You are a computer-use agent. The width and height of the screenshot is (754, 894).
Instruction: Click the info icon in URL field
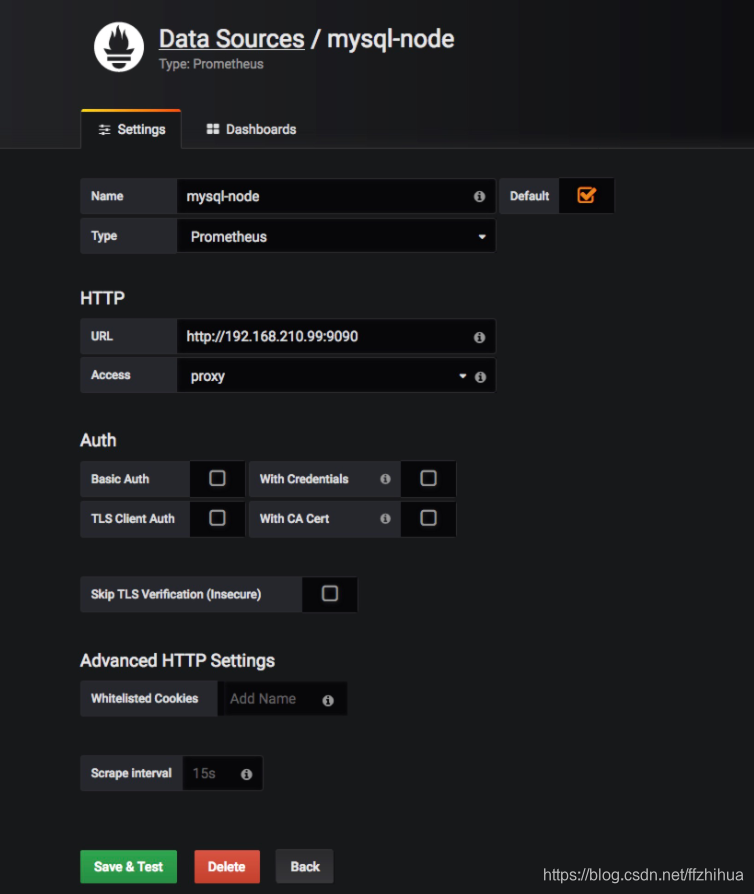coord(479,337)
